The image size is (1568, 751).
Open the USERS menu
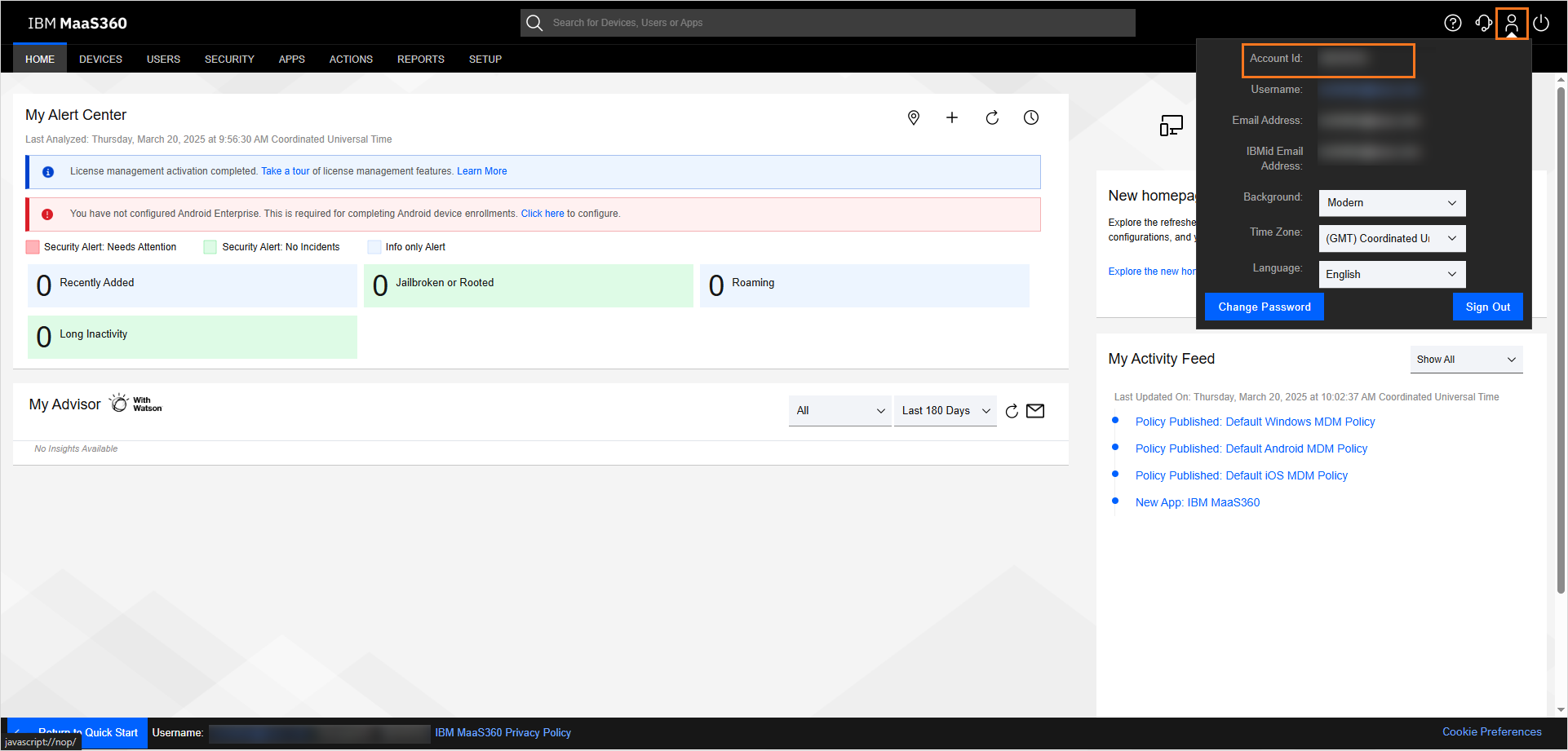coord(163,59)
